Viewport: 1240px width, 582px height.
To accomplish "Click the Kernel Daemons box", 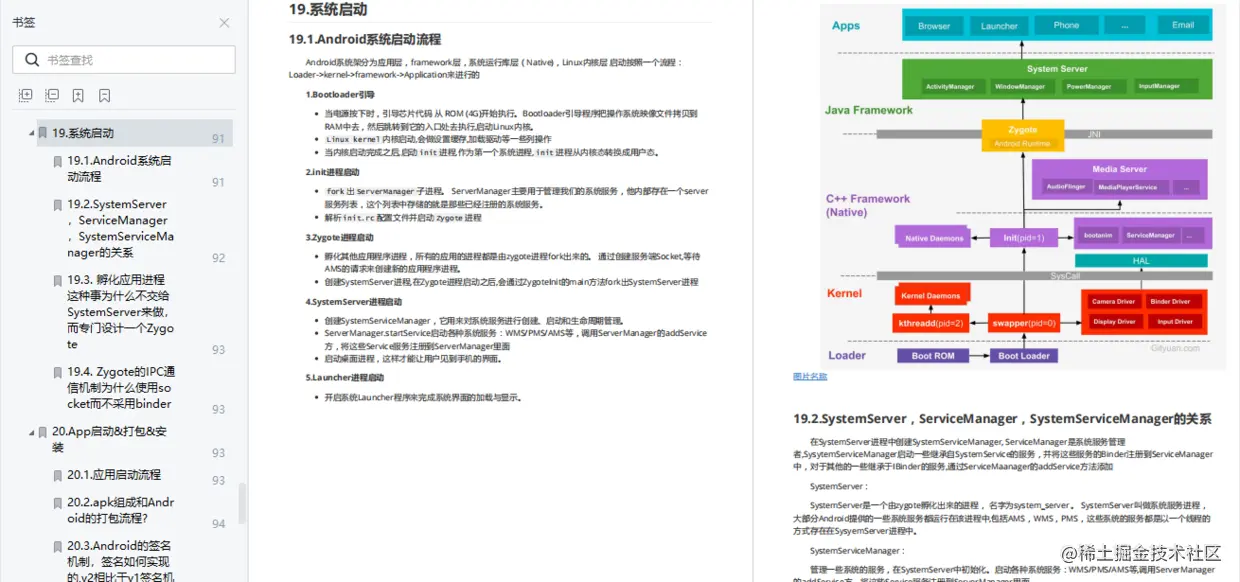I will (930, 296).
